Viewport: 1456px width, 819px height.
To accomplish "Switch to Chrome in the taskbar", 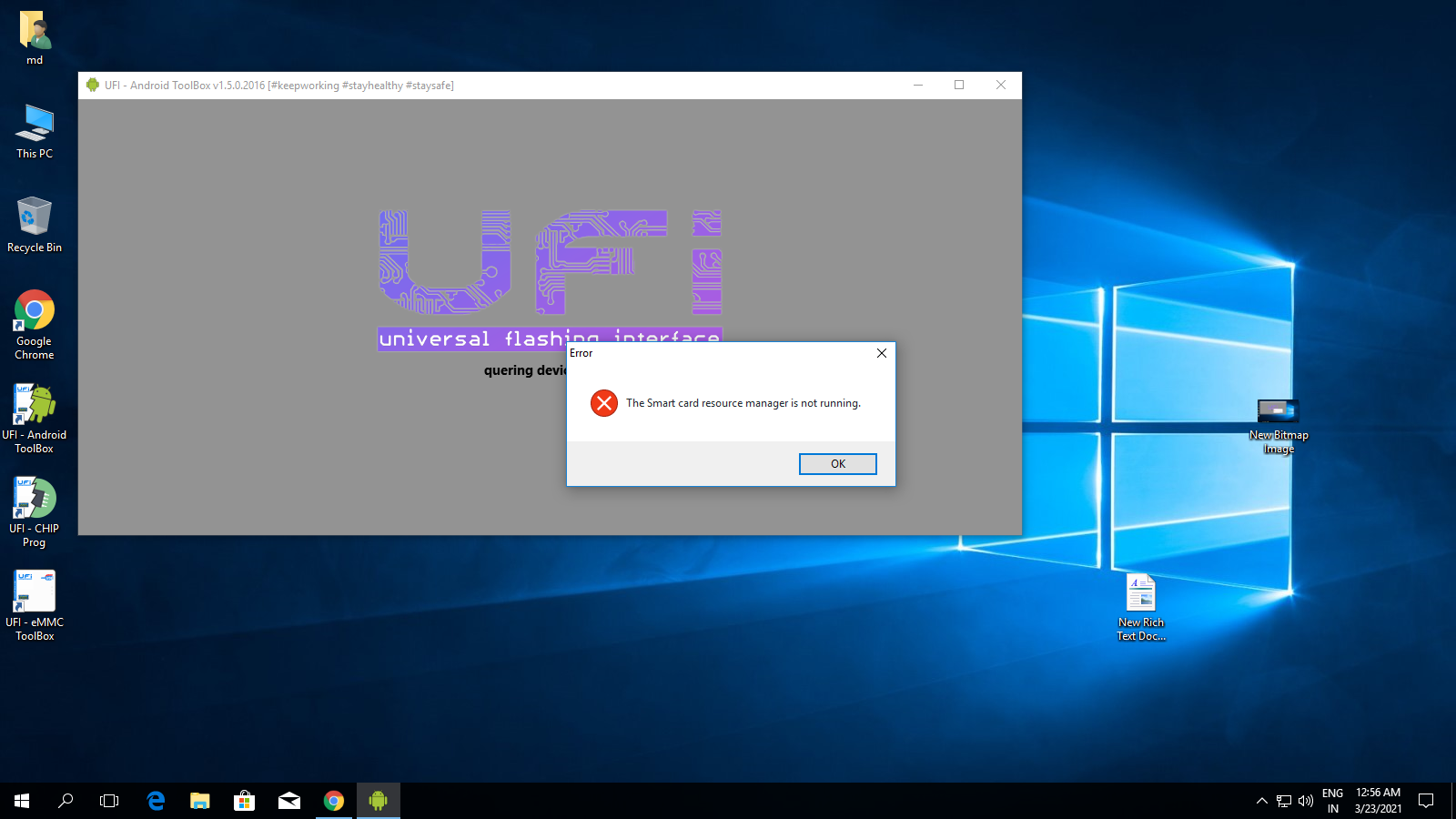I will click(334, 801).
